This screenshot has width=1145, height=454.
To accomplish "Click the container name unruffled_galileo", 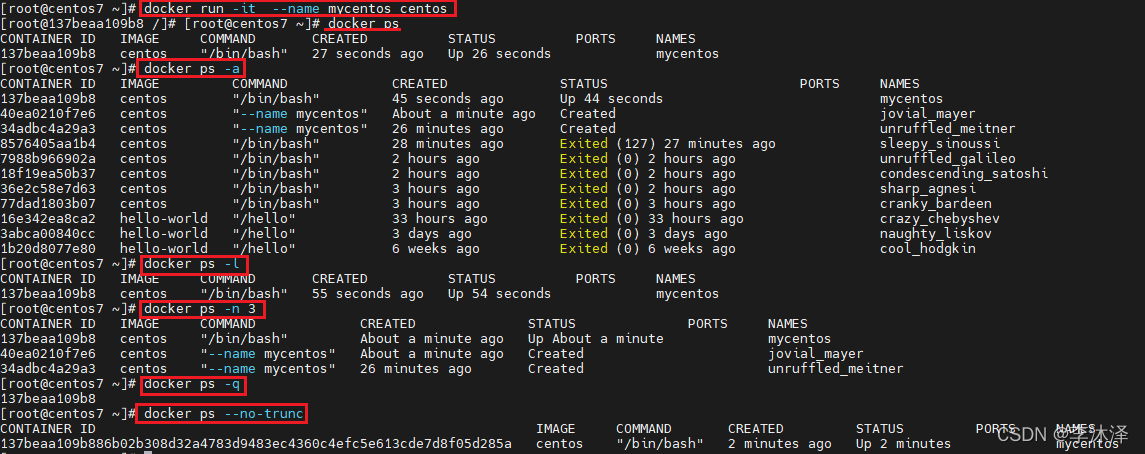I will pos(948,158).
